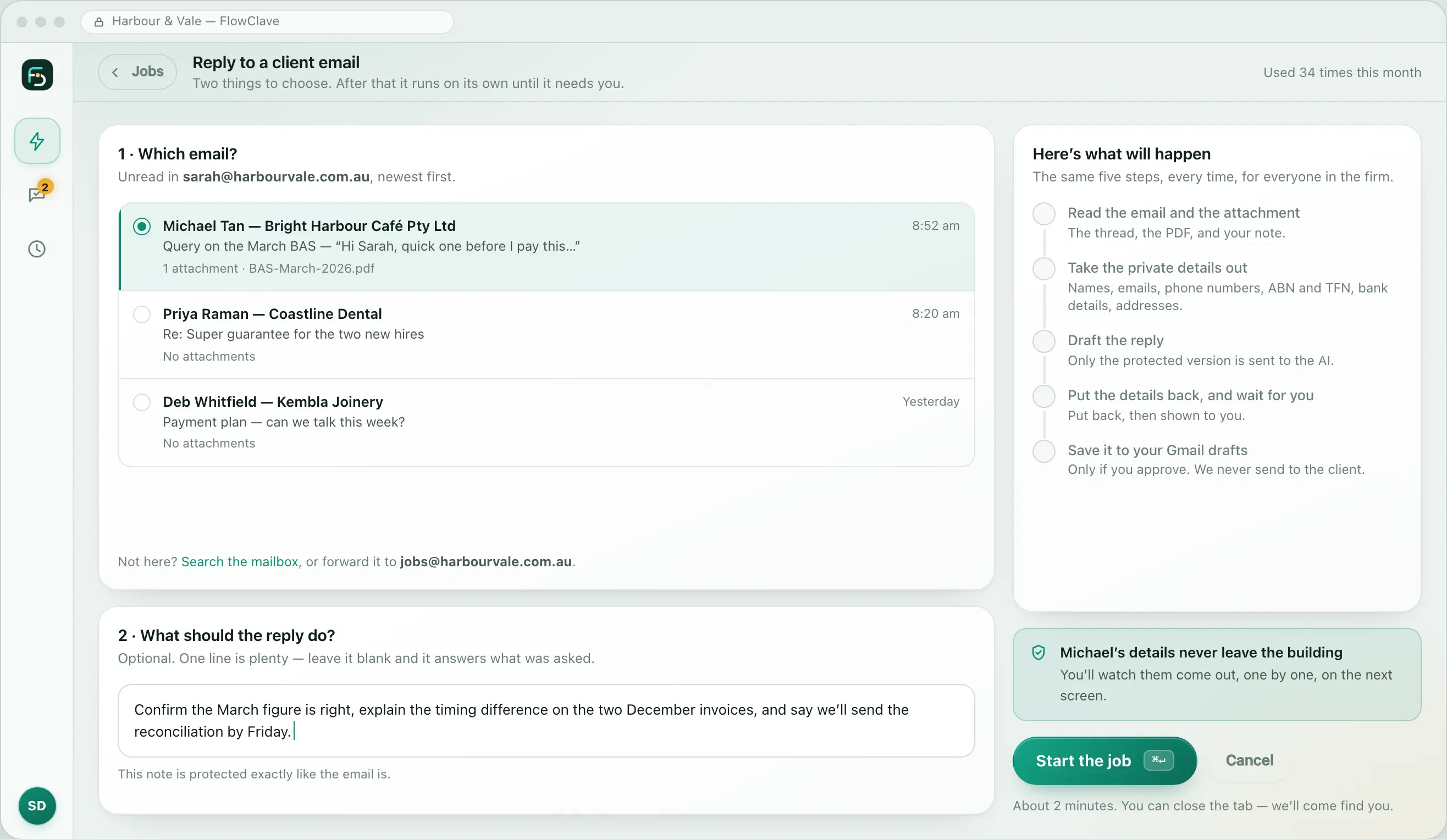Select the Deb Whitfield email radio button
1447x840 pixels.
(x=142, y=402)
